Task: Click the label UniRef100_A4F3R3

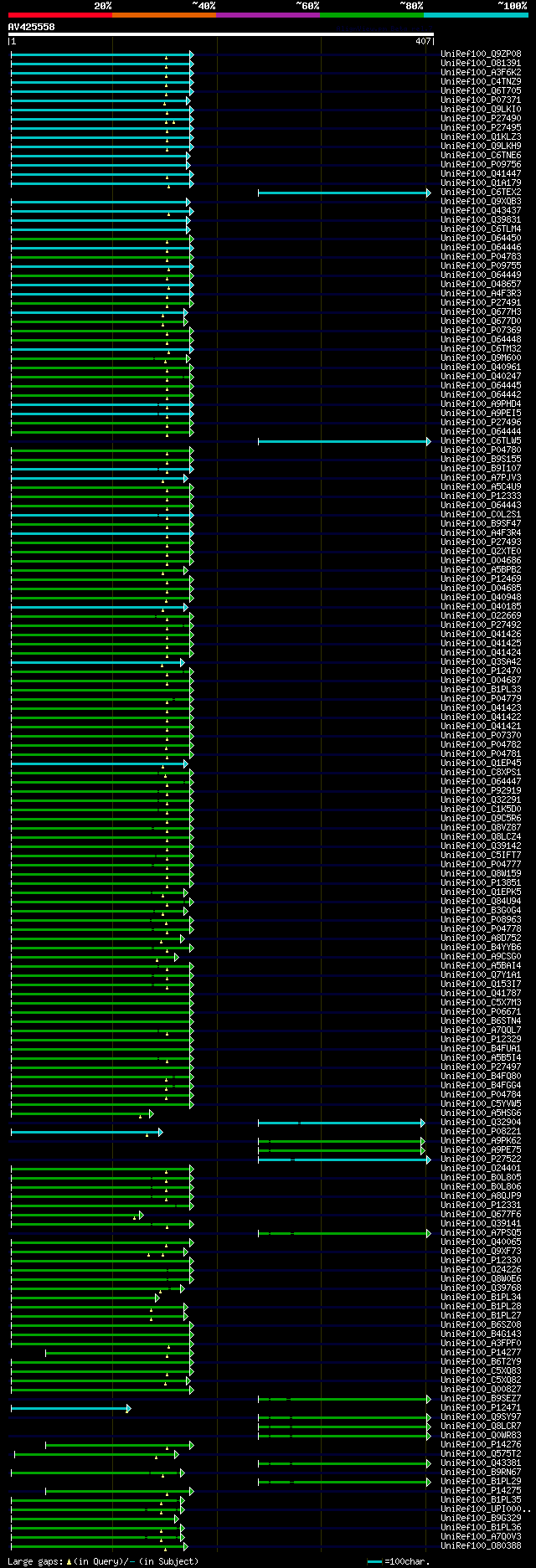Action: click(481, 294)
